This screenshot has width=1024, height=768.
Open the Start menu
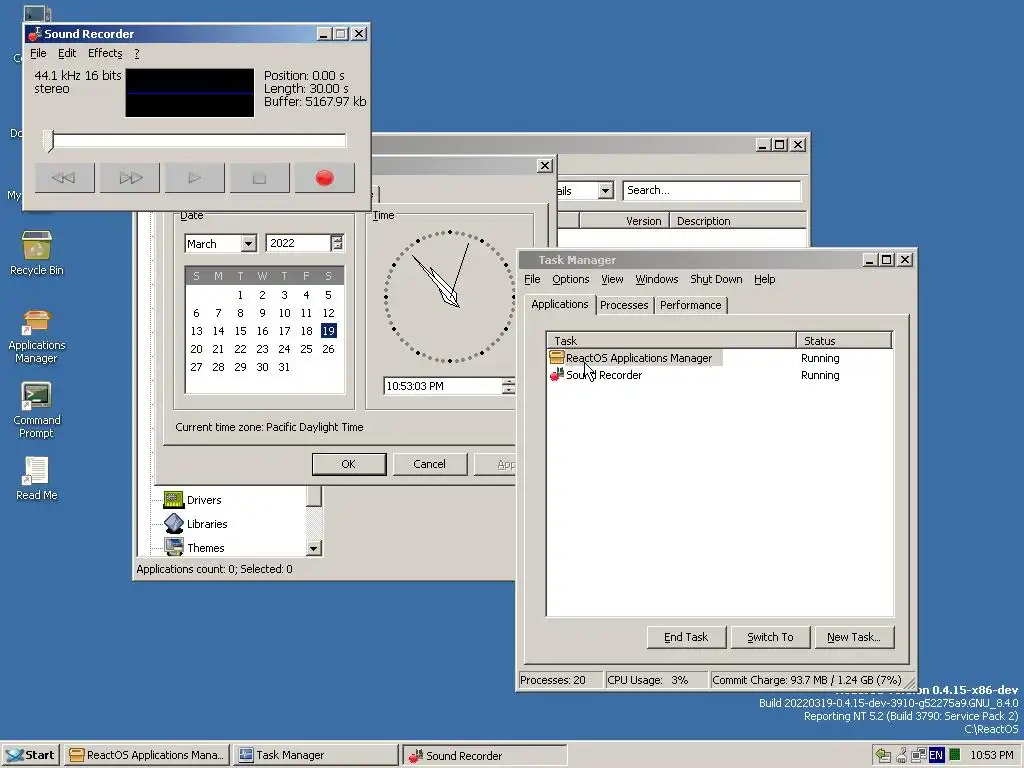click(x=31, y=755)
